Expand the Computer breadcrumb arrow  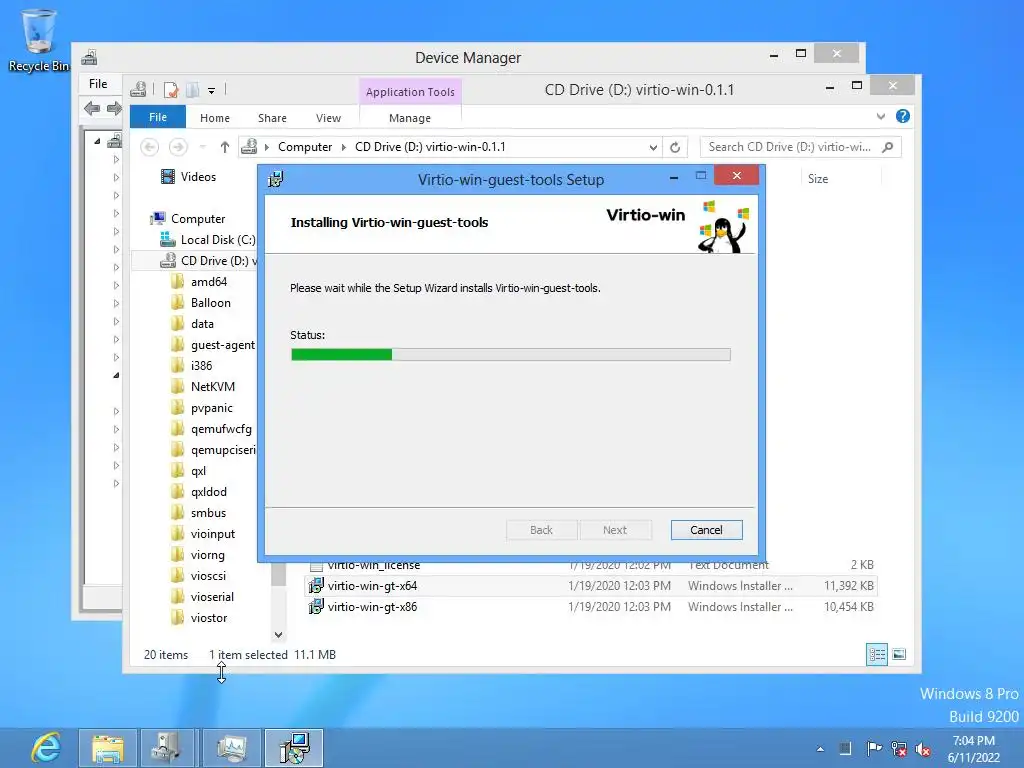(x=344, y=148)
